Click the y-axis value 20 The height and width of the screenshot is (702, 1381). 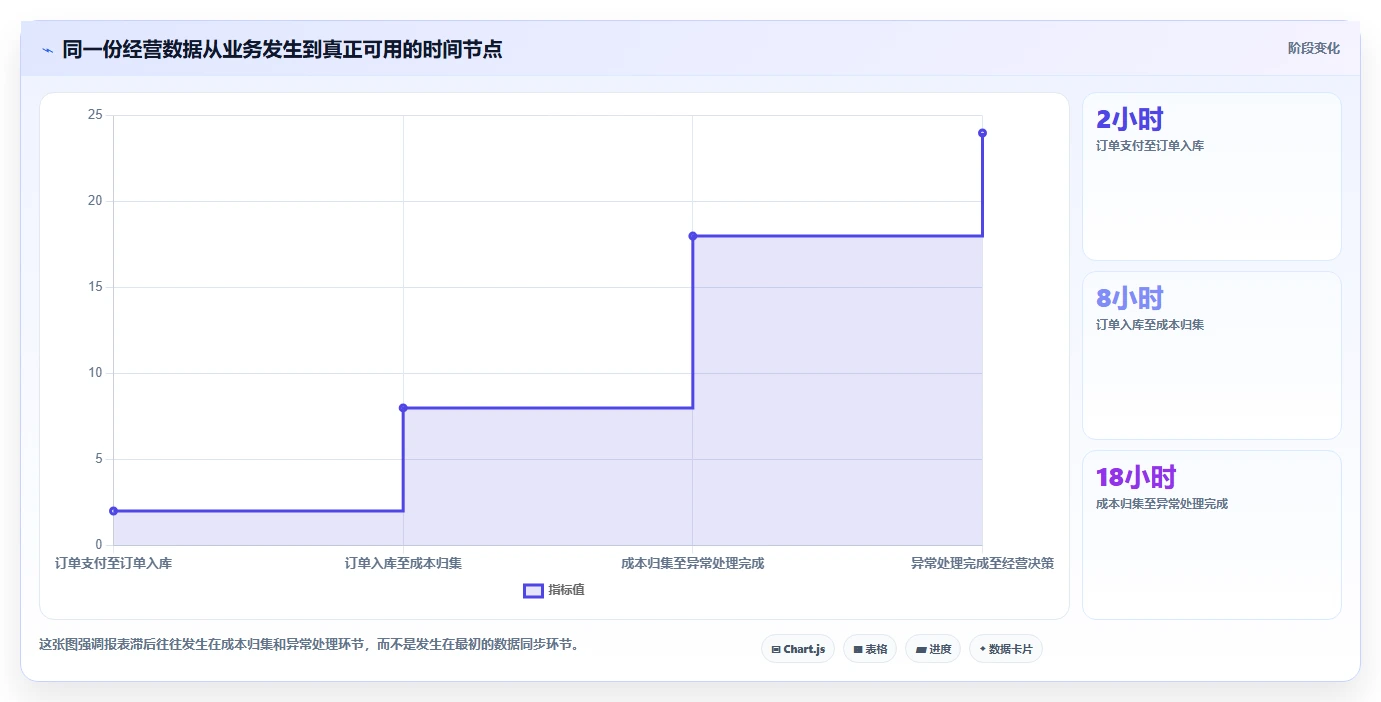[95, 201]
